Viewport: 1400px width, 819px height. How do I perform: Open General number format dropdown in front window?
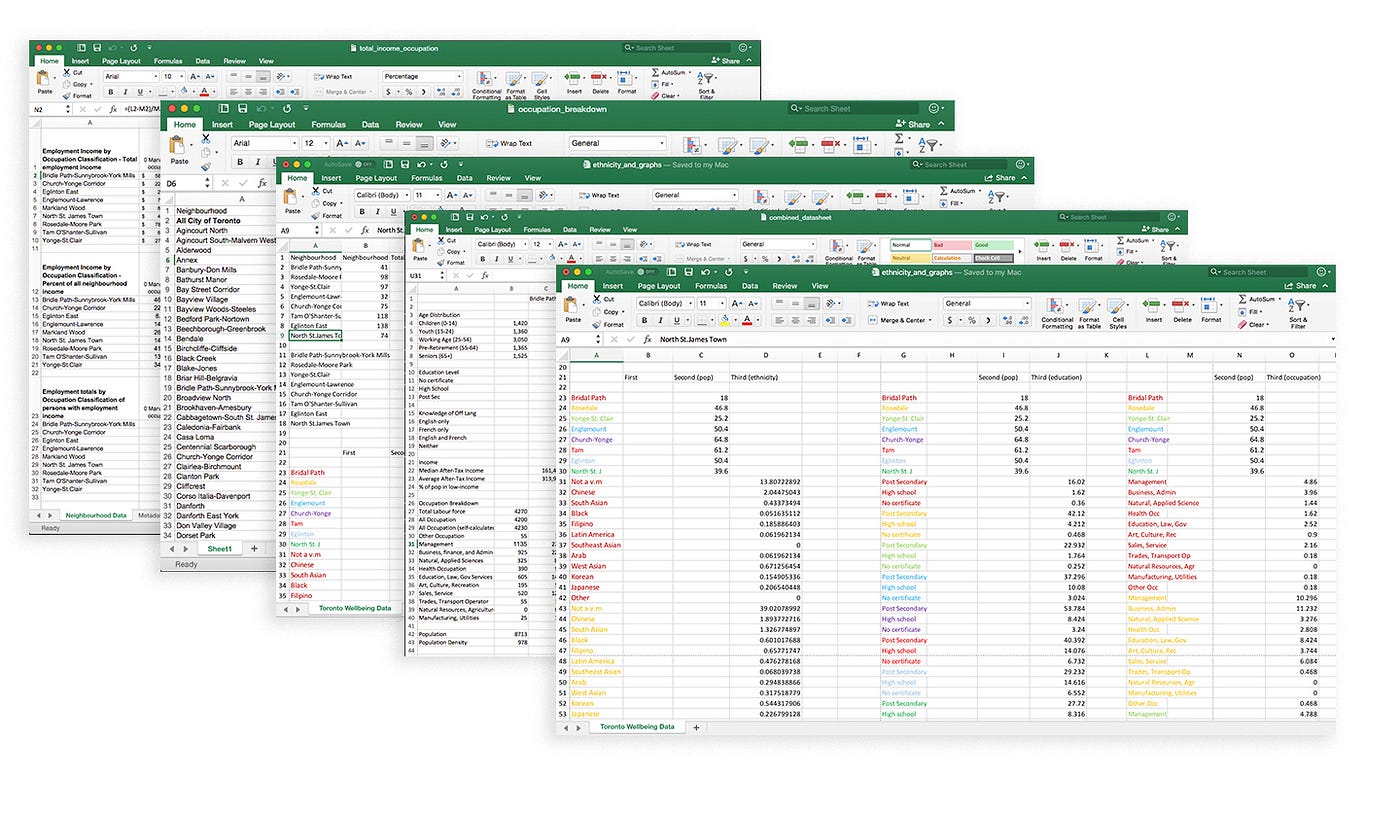click(987, 303)
